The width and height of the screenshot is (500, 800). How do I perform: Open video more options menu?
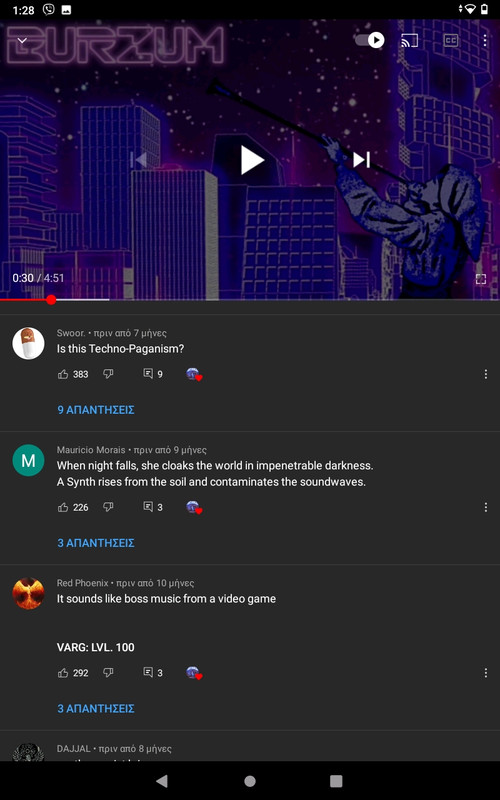click(x=485, y=40)
